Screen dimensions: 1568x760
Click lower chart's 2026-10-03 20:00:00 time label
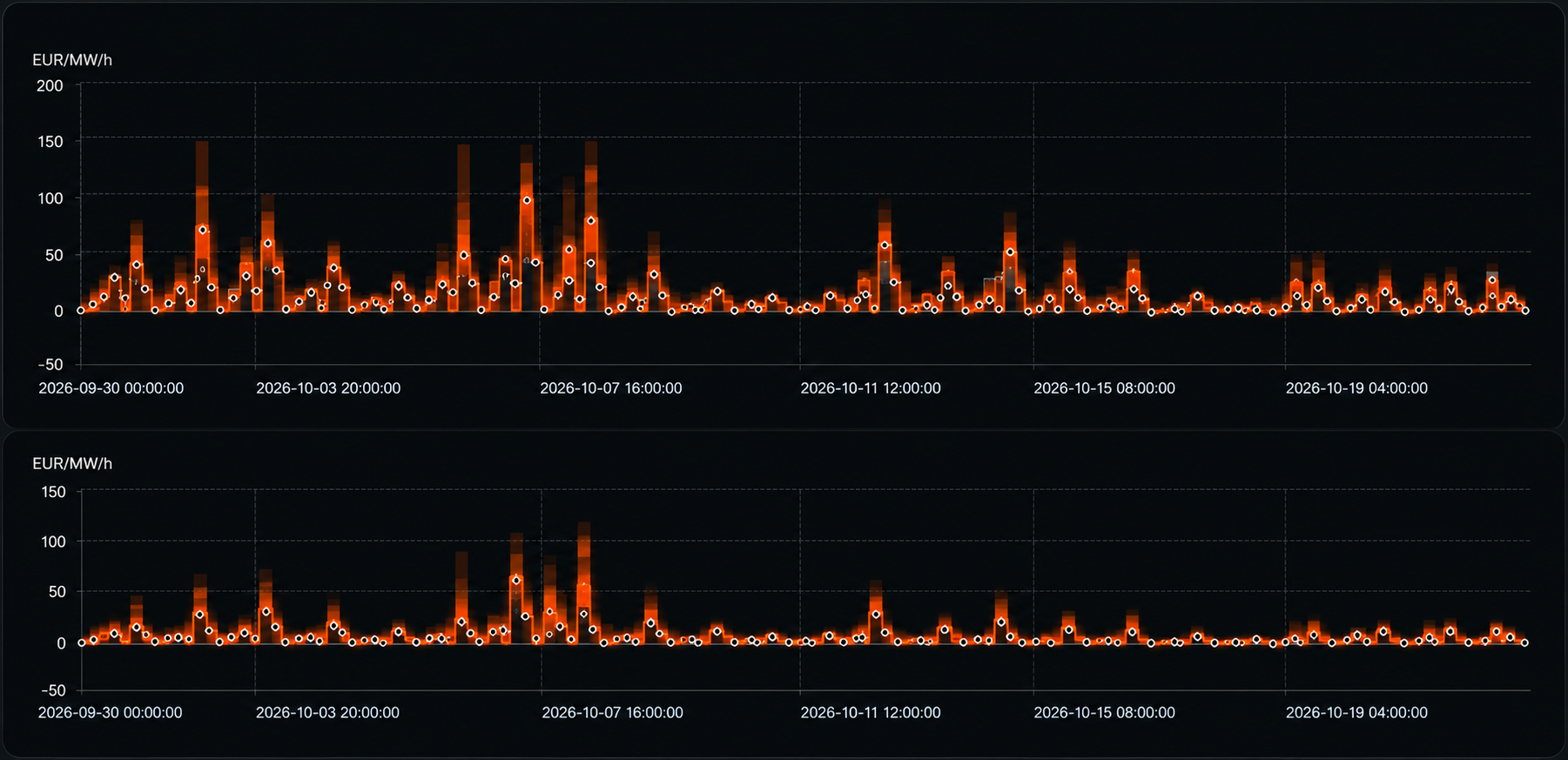(x=327, y=712)
